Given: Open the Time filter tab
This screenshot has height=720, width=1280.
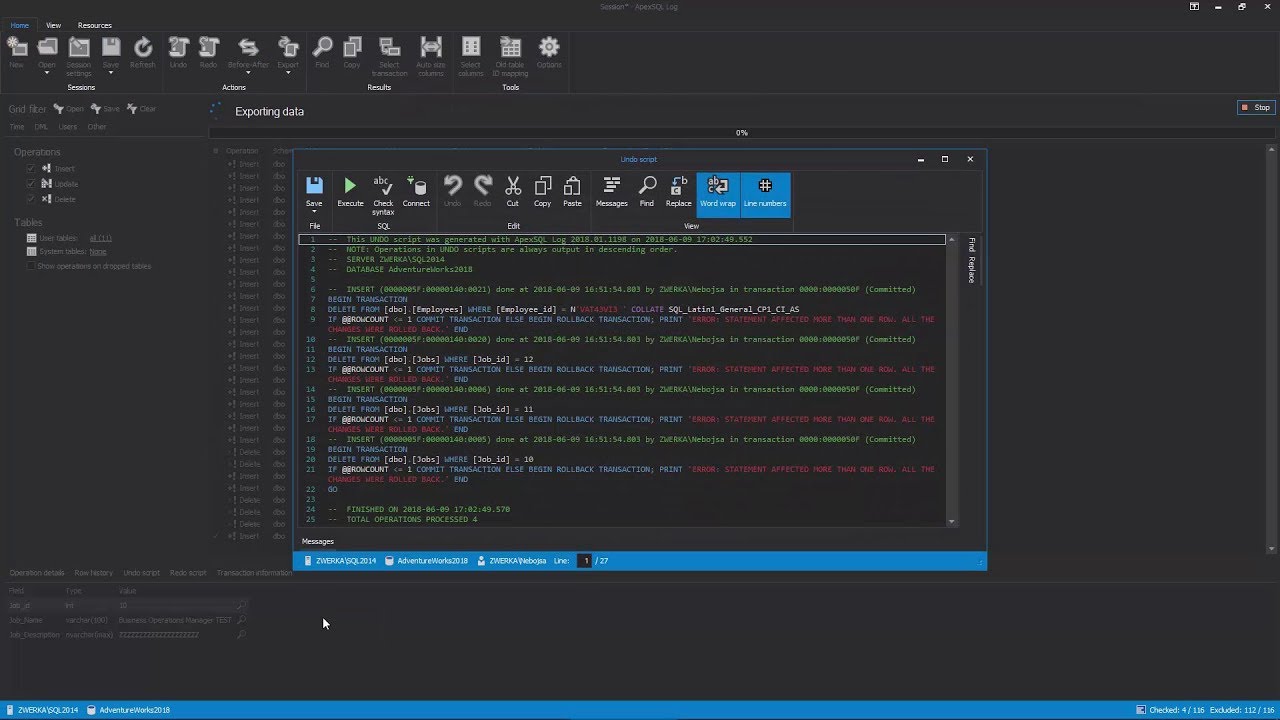Looking at the screenshot, I should point(17,127).
